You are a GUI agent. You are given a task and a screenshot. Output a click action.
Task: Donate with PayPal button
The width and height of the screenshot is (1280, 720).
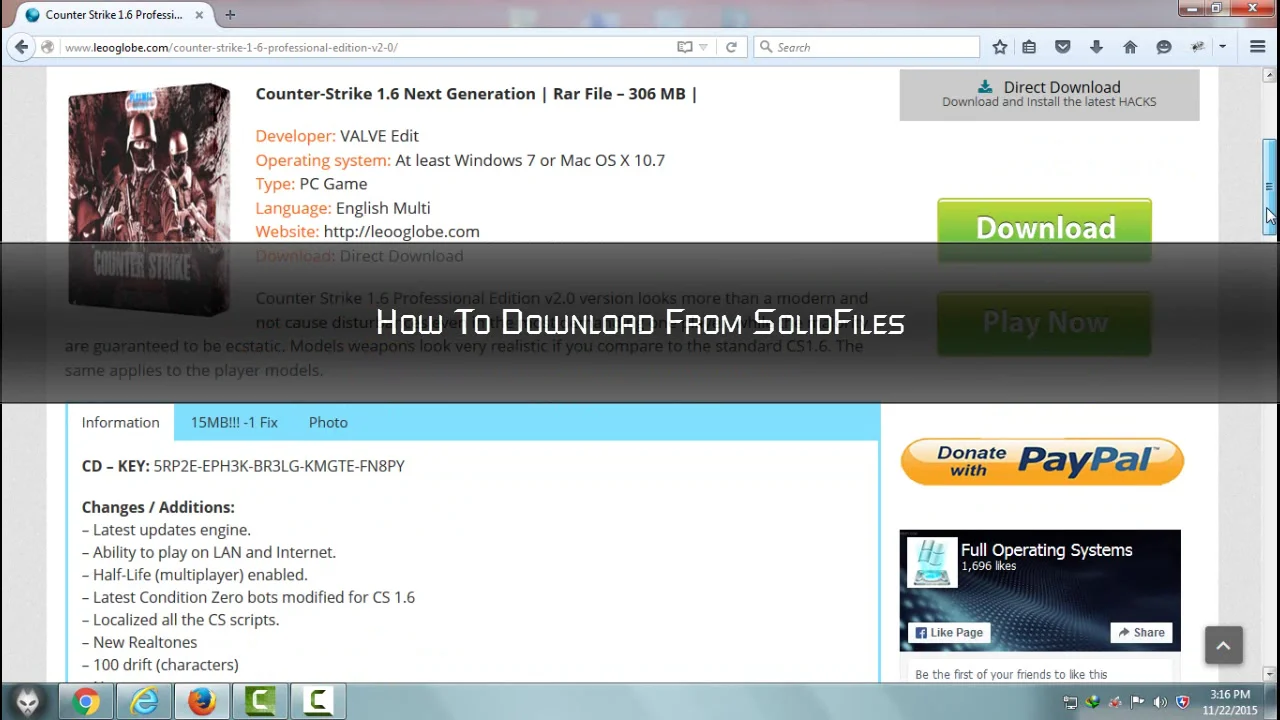1042,461
